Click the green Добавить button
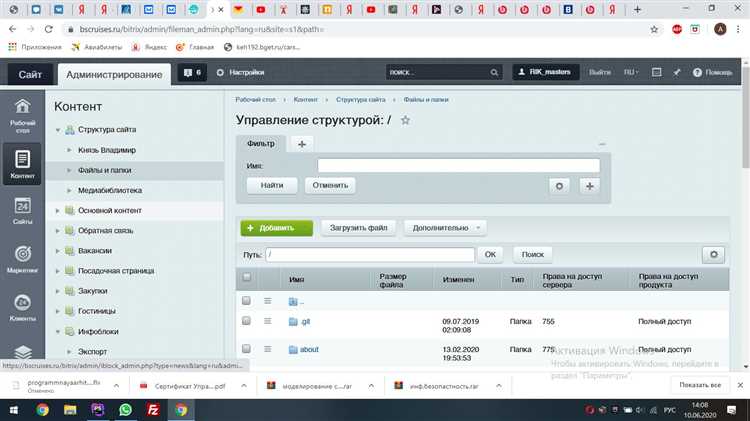 pyautogui.click(x=277, y=228)
